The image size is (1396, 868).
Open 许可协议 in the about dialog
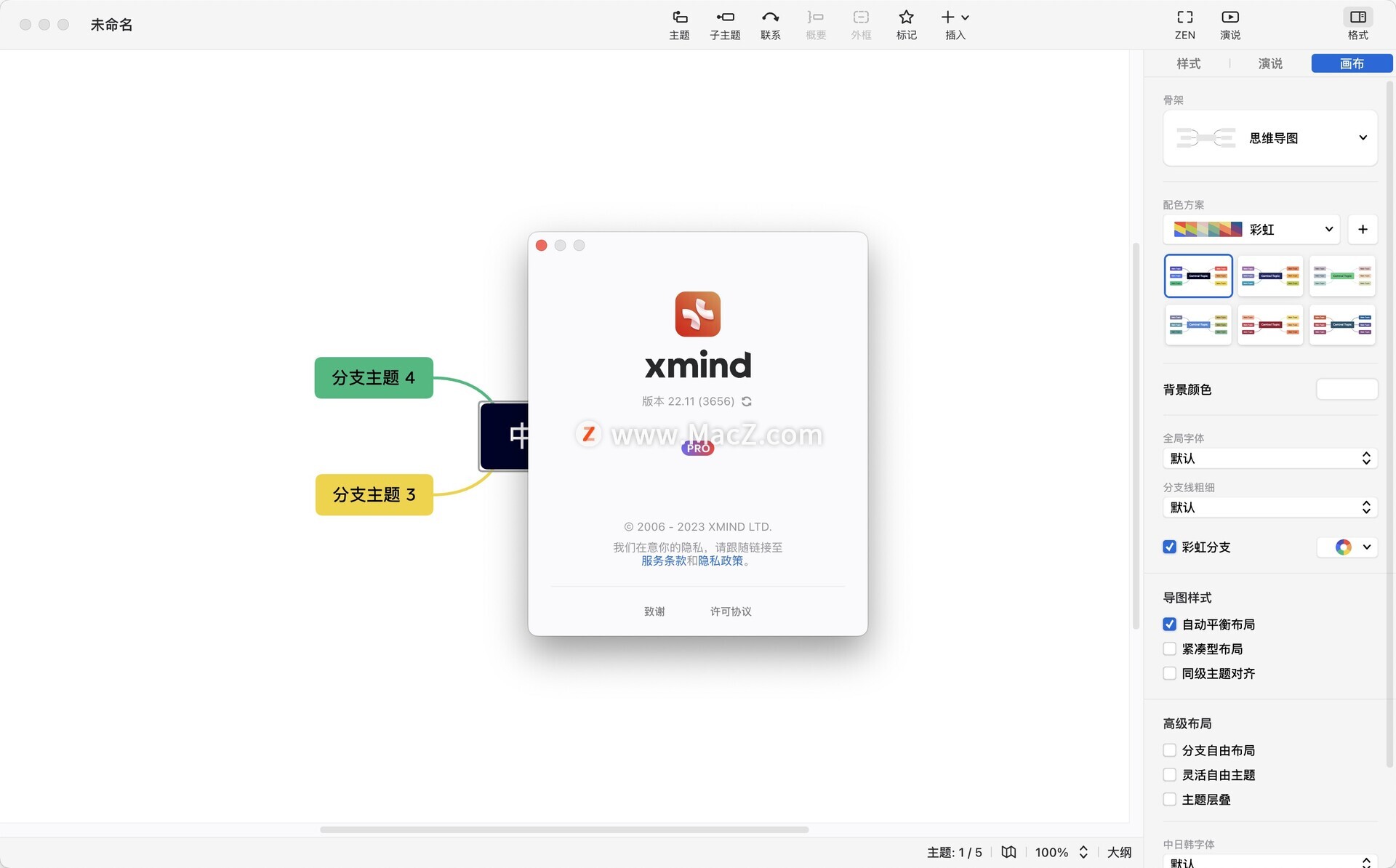[730, 611]
